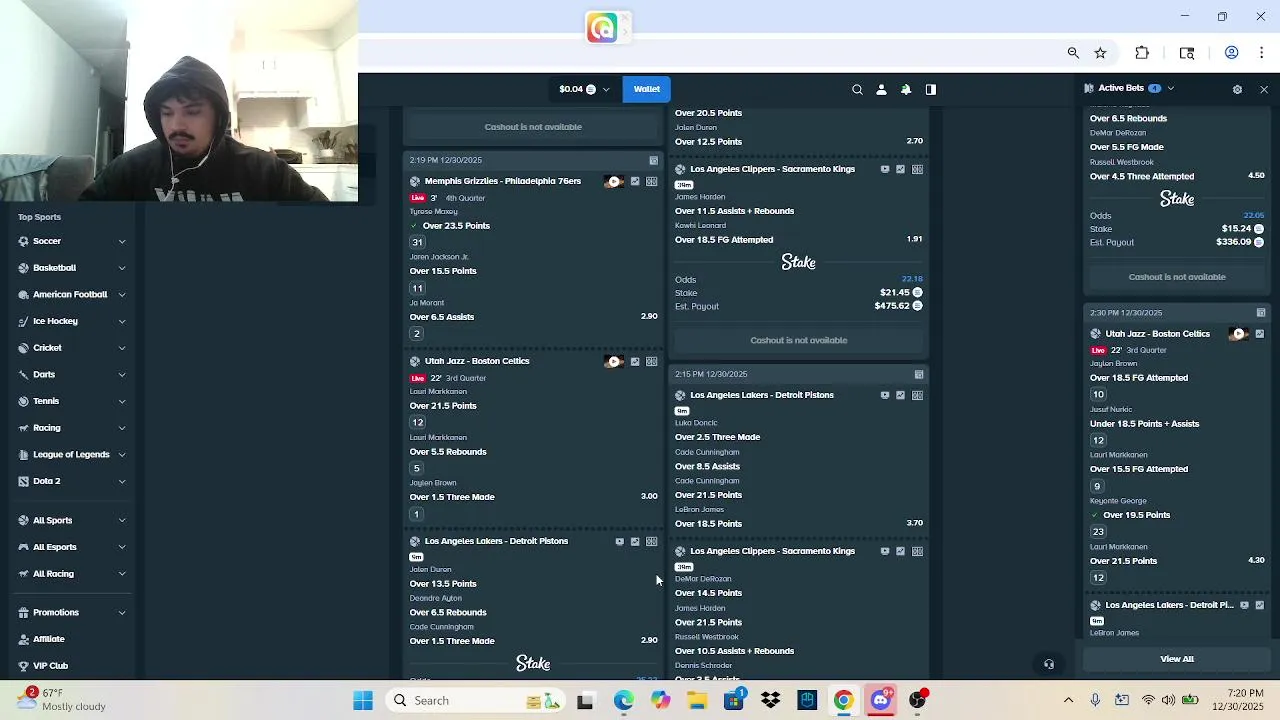Watch Utah Jazz stream in Active Bets panel

point(1238,334)
